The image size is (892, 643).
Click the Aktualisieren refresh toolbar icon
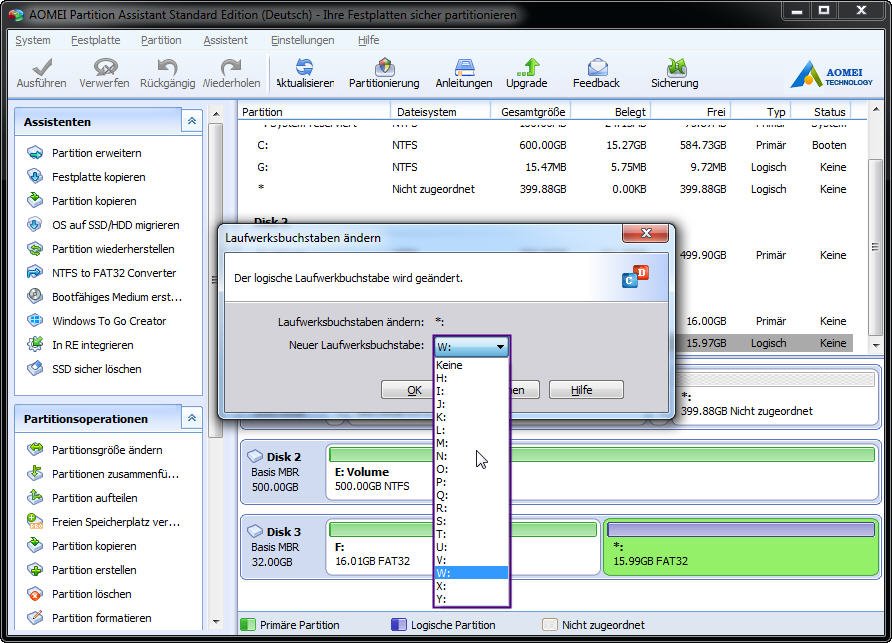[x=305, y=67]
